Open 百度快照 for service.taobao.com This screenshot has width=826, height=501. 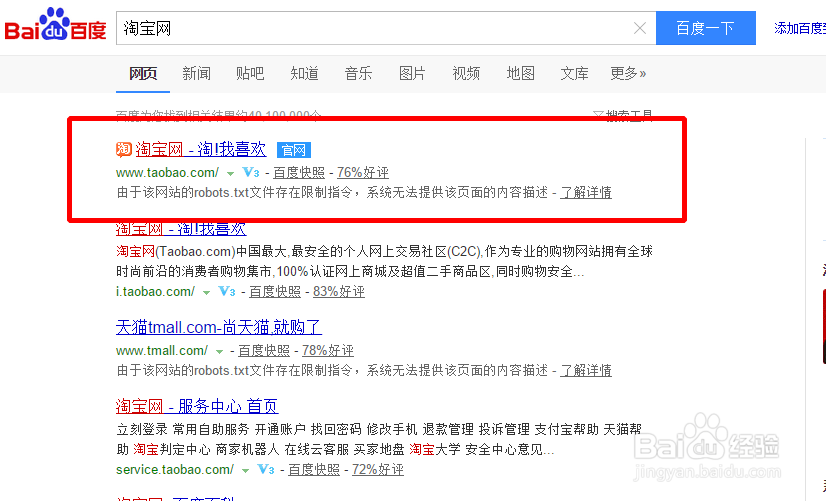tap(314, 469)
